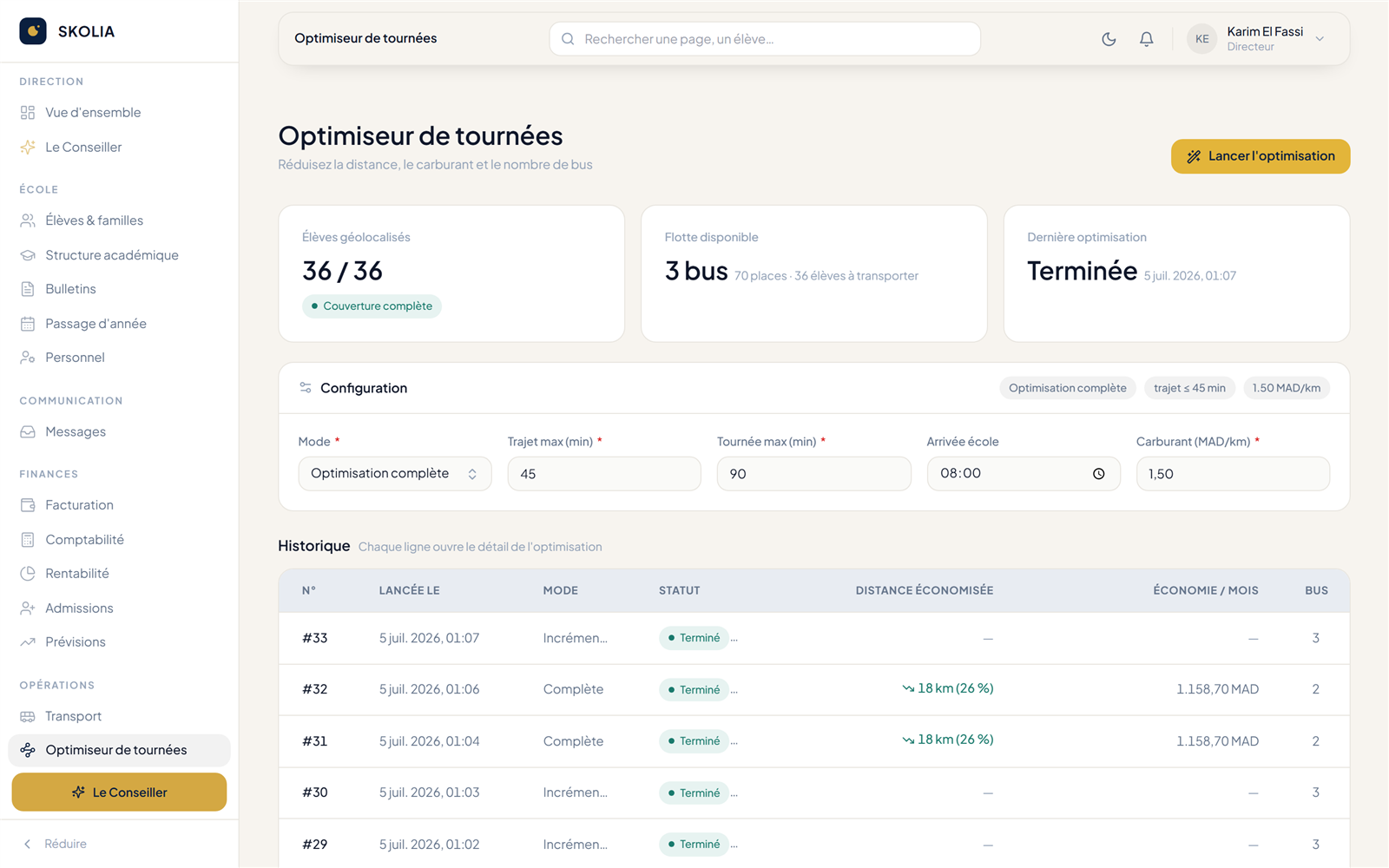The height and width of the screenshot is (868, 1389).
Task: Click the SKOLIA logo icon
Action: (33, 31)
